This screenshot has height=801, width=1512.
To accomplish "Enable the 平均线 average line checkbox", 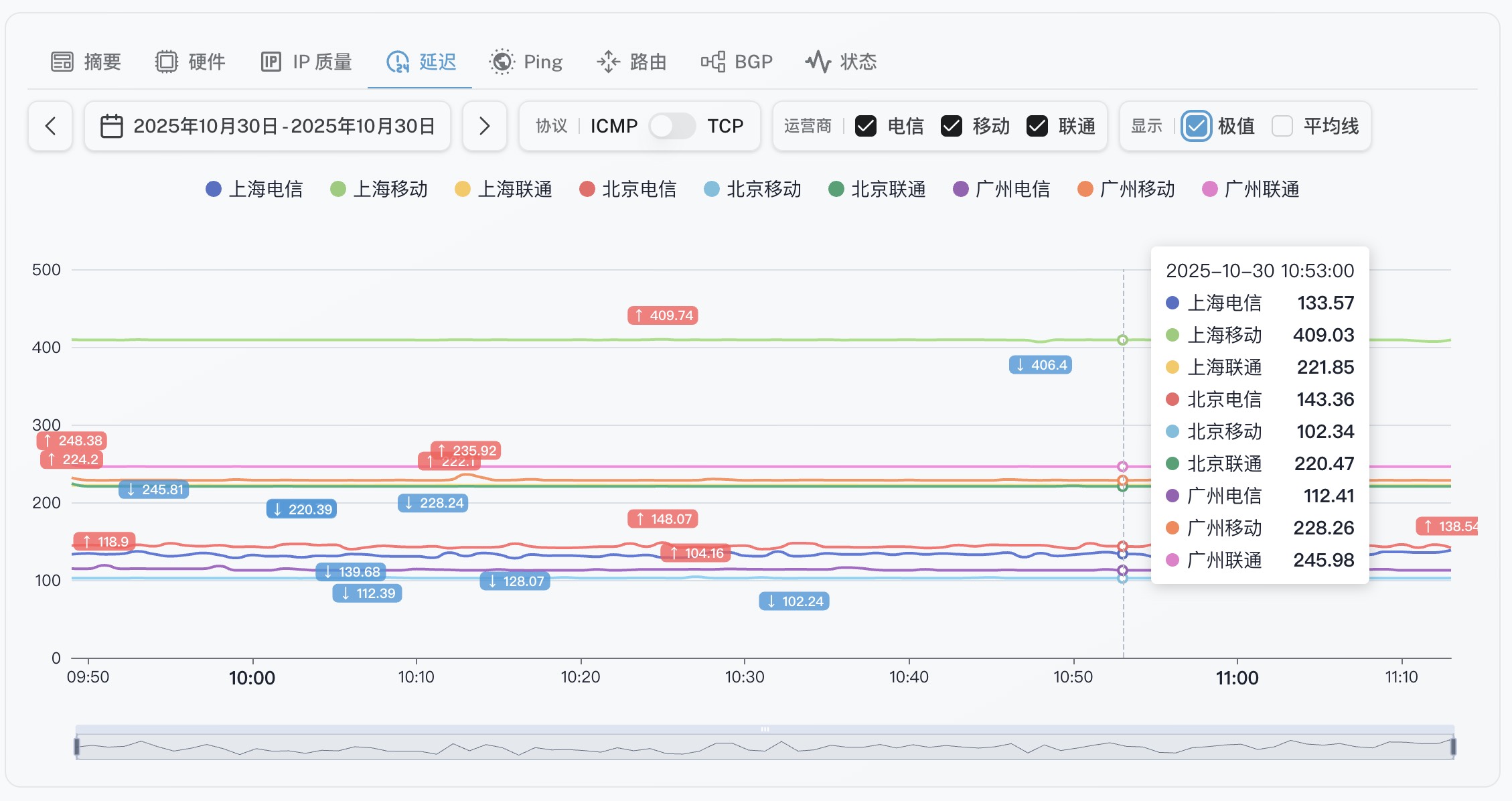I will coord(1282,126).
